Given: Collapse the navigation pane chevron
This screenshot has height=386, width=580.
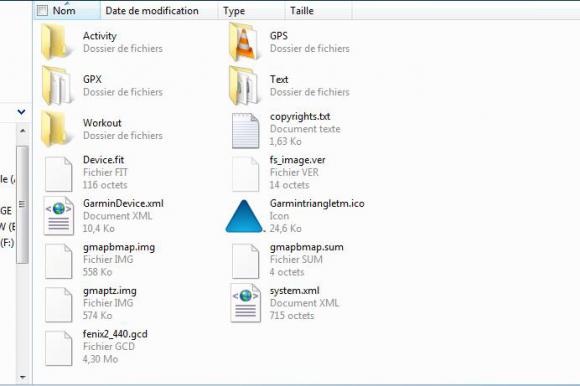Looking at the screenshot, I should tap(21, 111).
